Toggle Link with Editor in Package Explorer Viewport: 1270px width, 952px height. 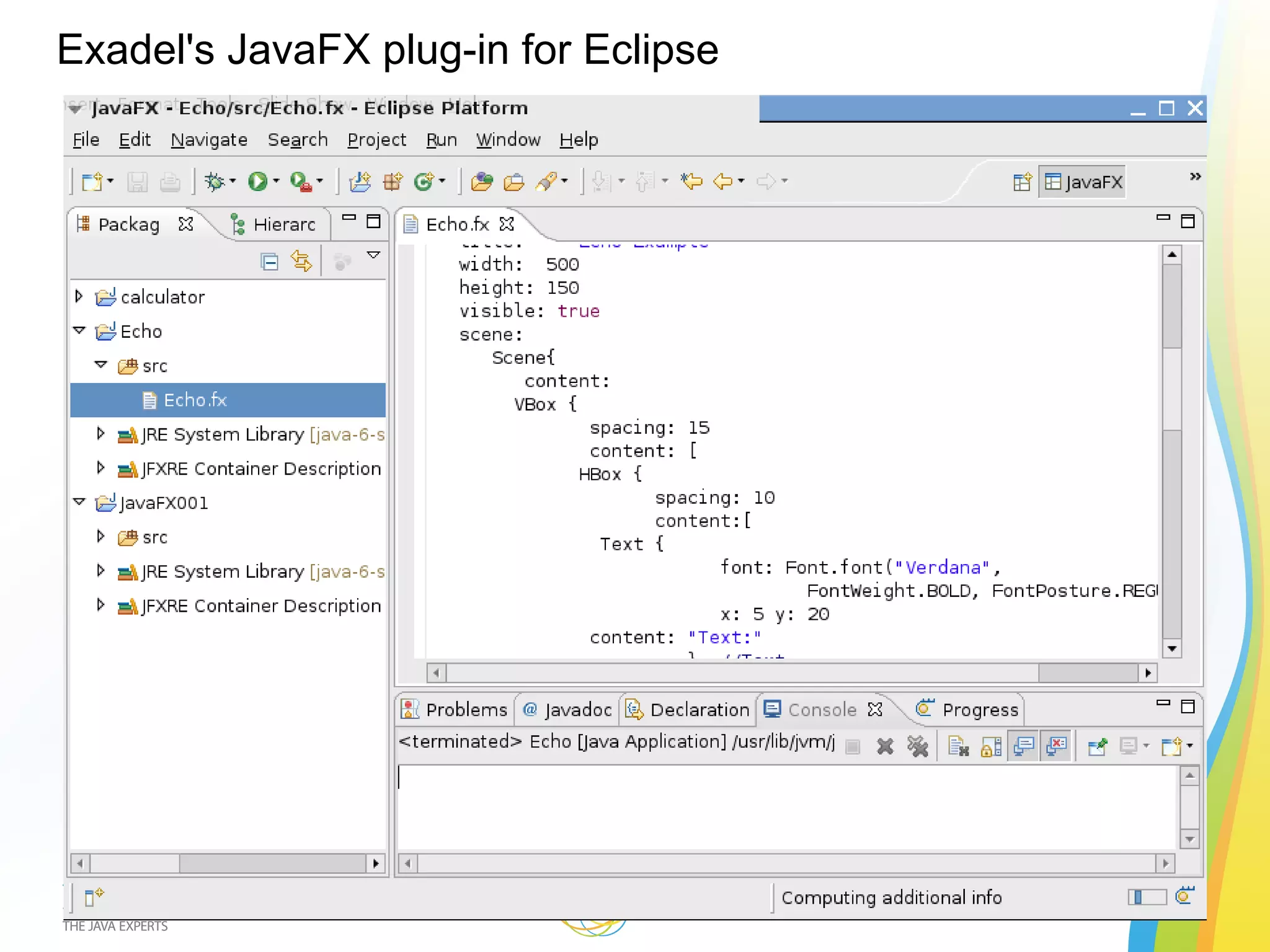coord(301,262)
